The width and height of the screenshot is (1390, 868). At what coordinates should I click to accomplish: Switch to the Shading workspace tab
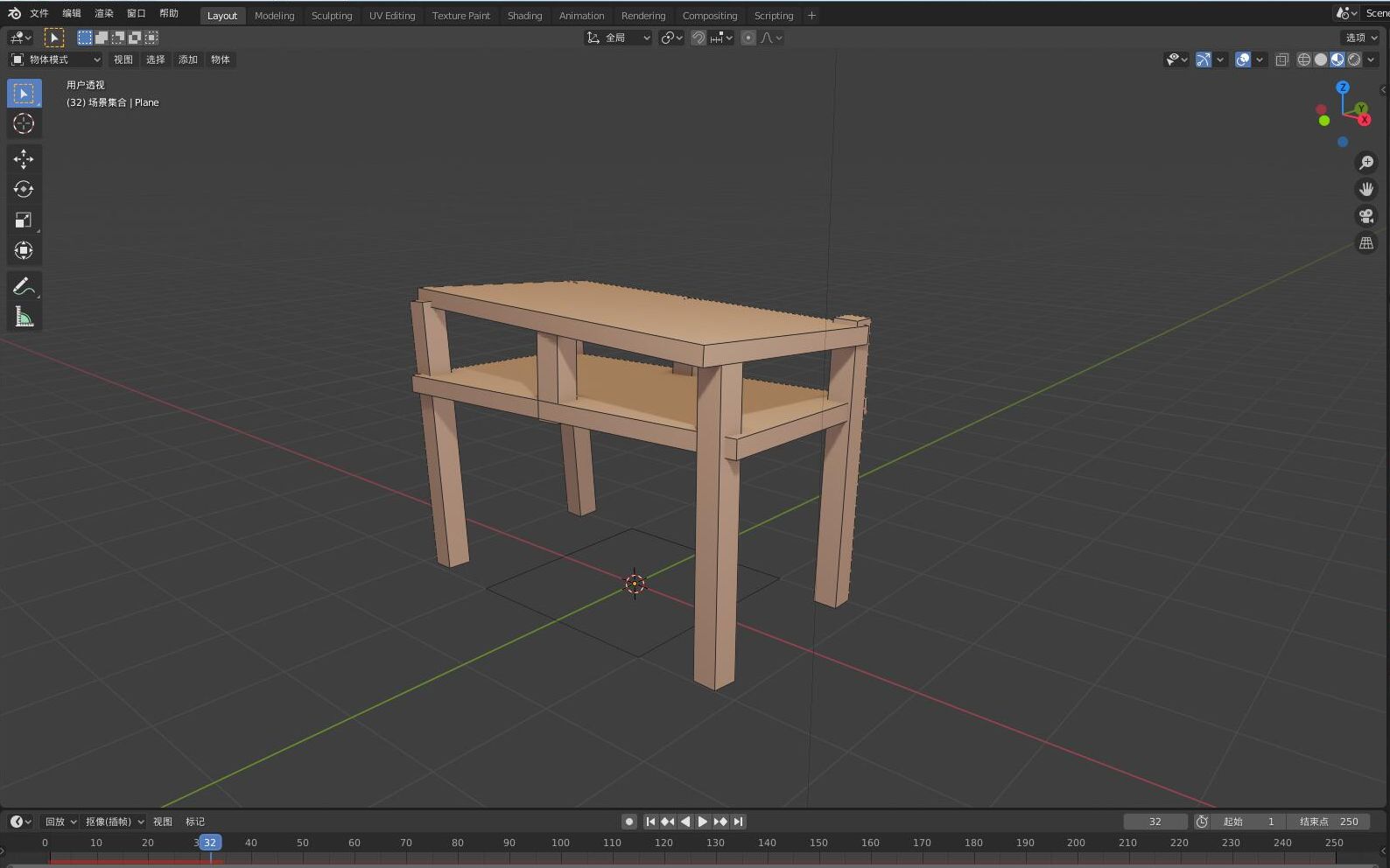(524, 16)
